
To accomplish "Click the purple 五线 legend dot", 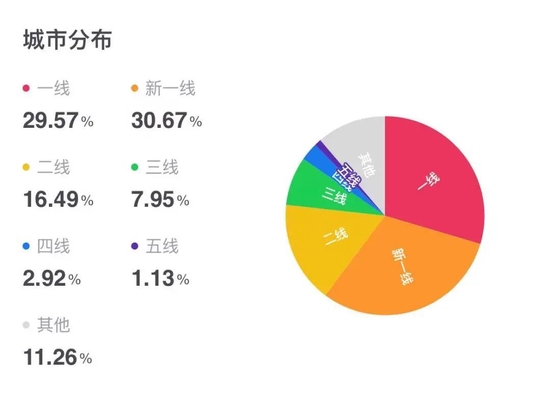I will tap(134, 246).
